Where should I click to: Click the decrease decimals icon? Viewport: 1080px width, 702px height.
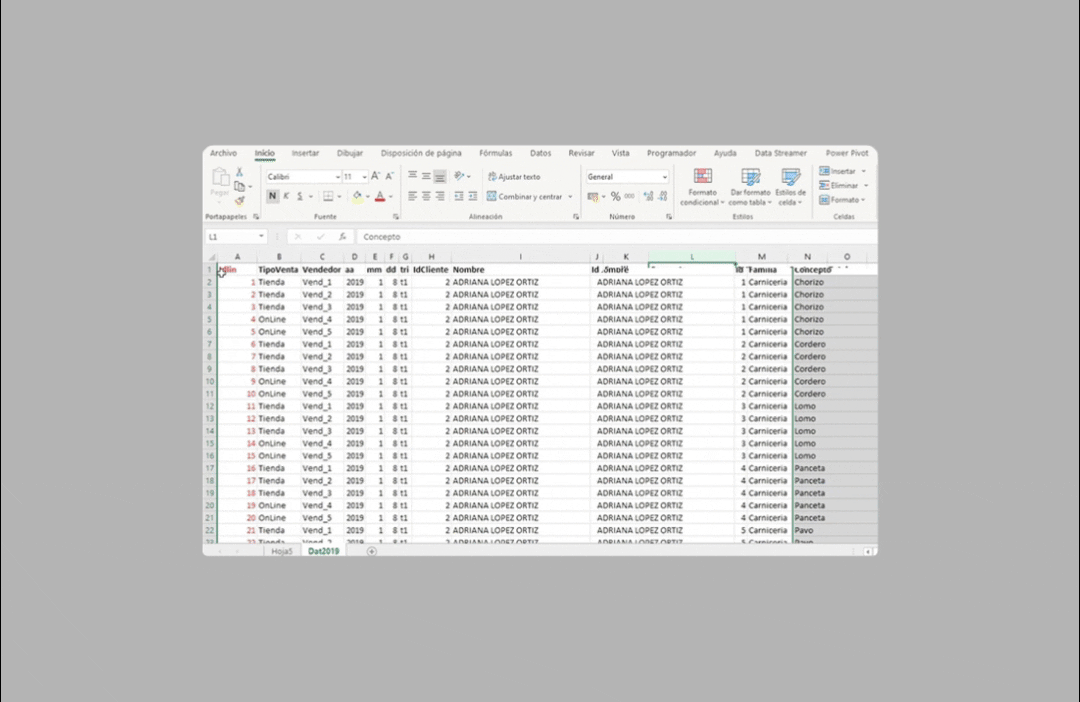pyautogui.click(x=663, y=196)
